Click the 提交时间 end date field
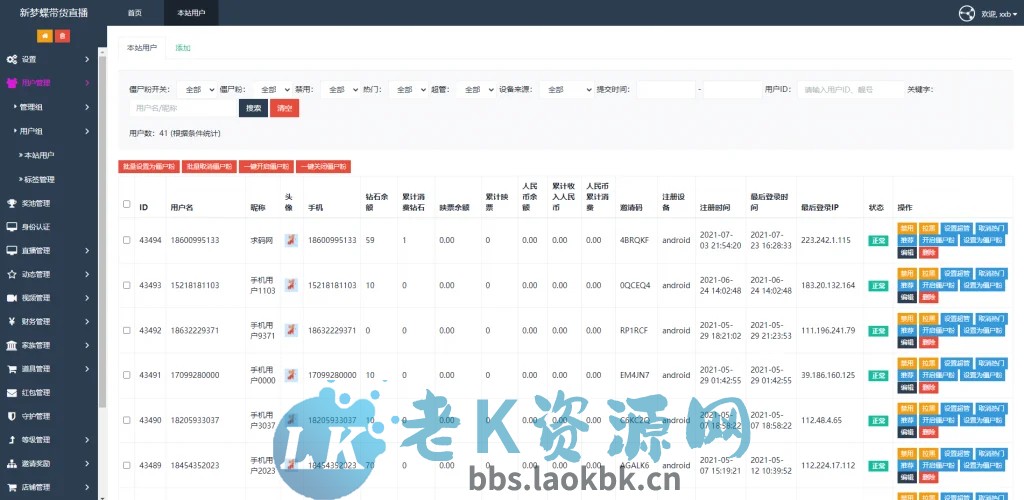 click(733, 89)
